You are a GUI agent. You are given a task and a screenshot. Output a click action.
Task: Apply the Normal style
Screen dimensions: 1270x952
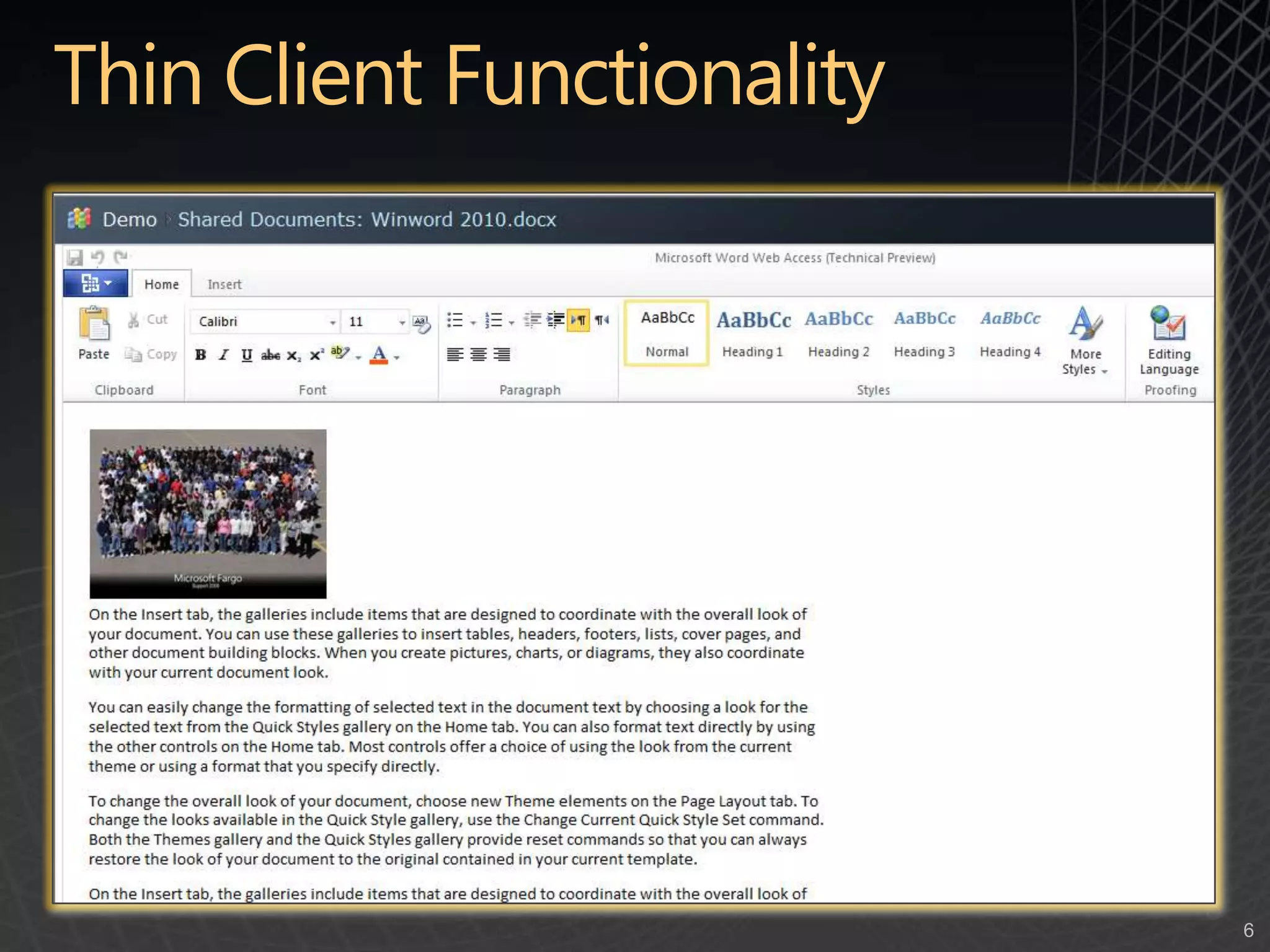pyautogui.click(x=667, y=334)
